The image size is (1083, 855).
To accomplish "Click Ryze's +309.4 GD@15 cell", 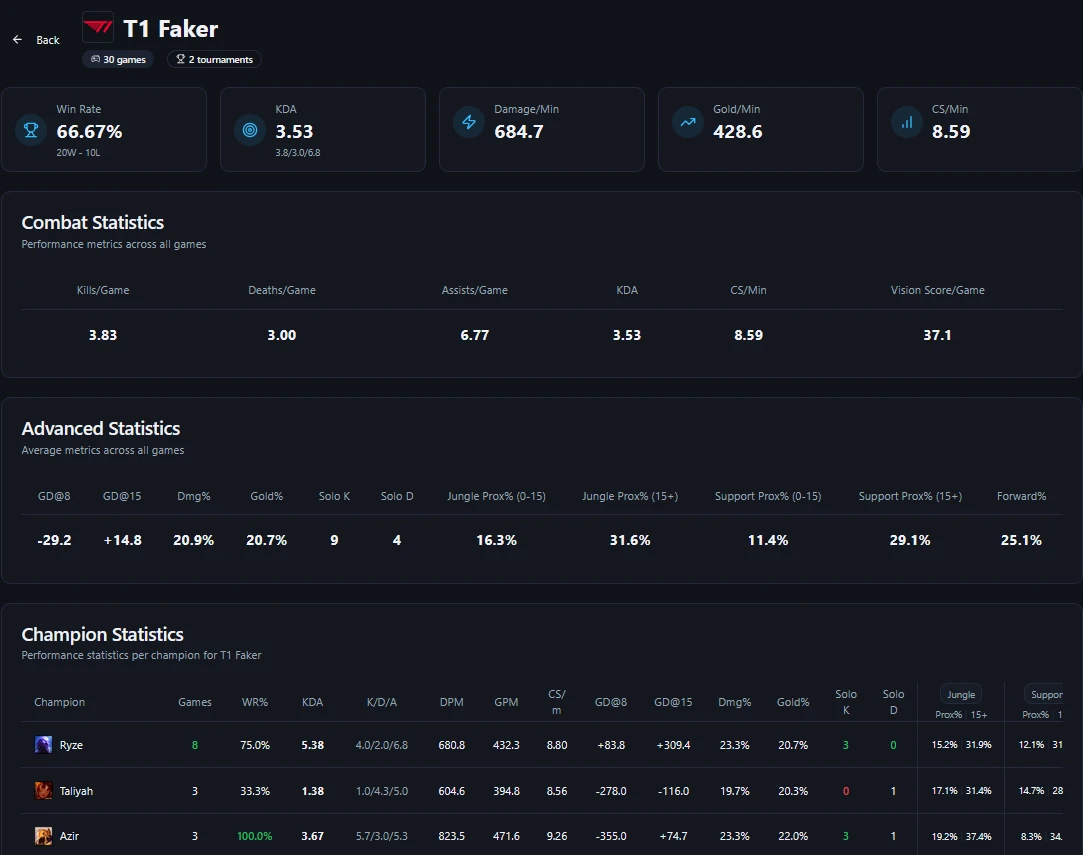I will 673,744.
